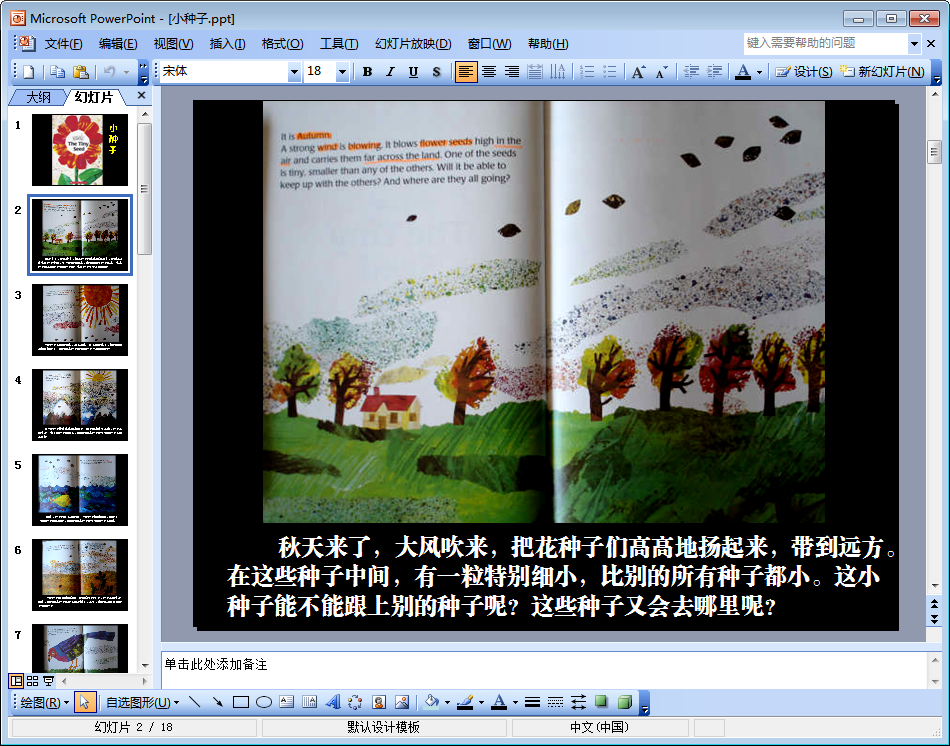Open the 幻灯片放映(D) menu

tap(413, 44)
